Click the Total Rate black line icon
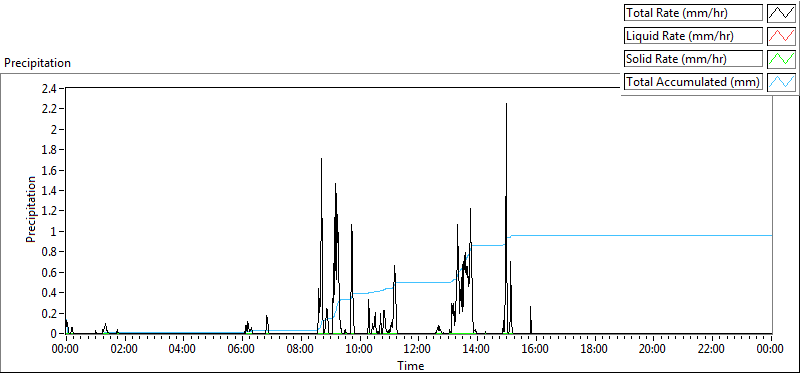The width and height of the screenshot is (800, 373). [781, 13]
